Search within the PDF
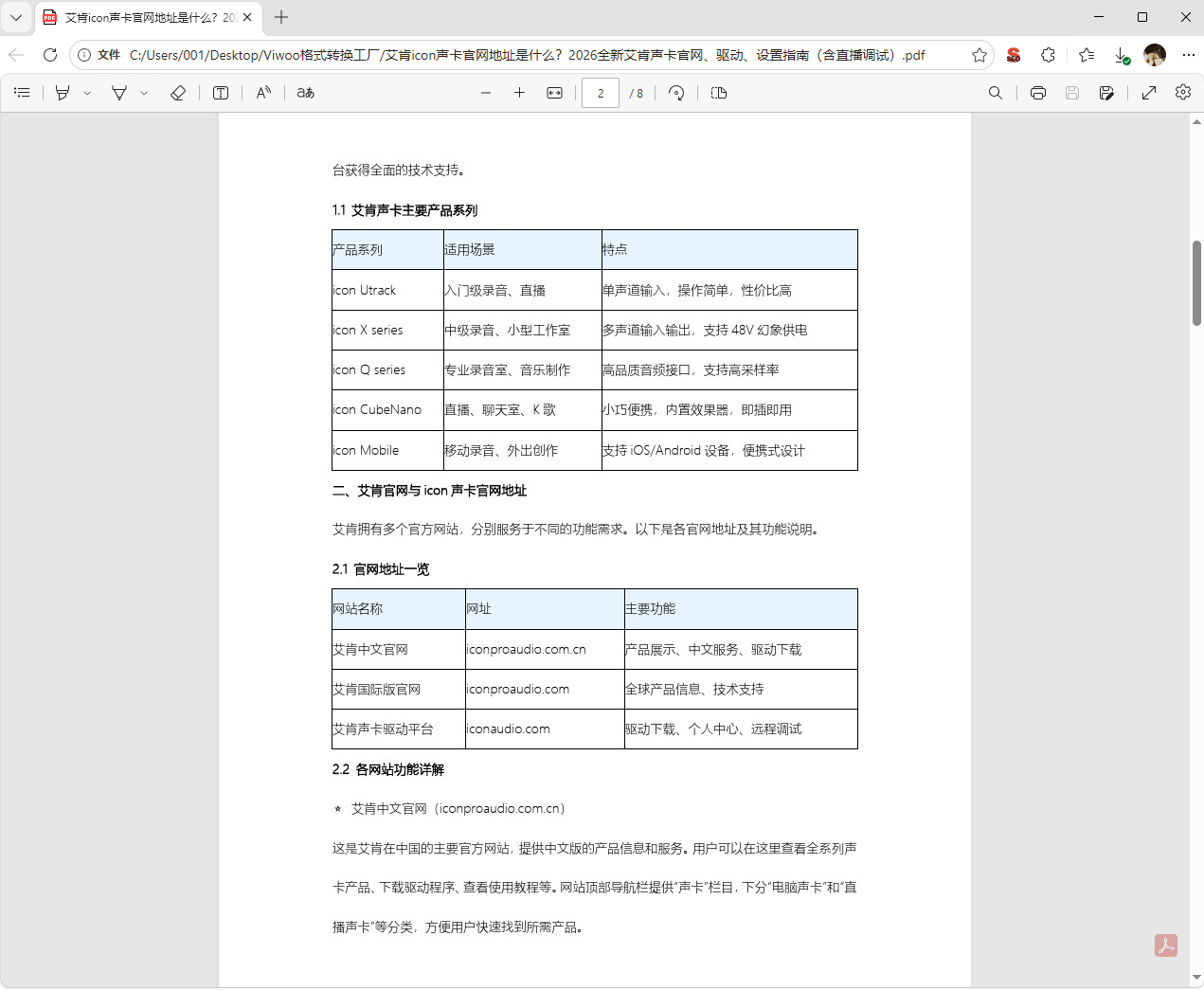1204x990 pixels. (x=996, y=93)
